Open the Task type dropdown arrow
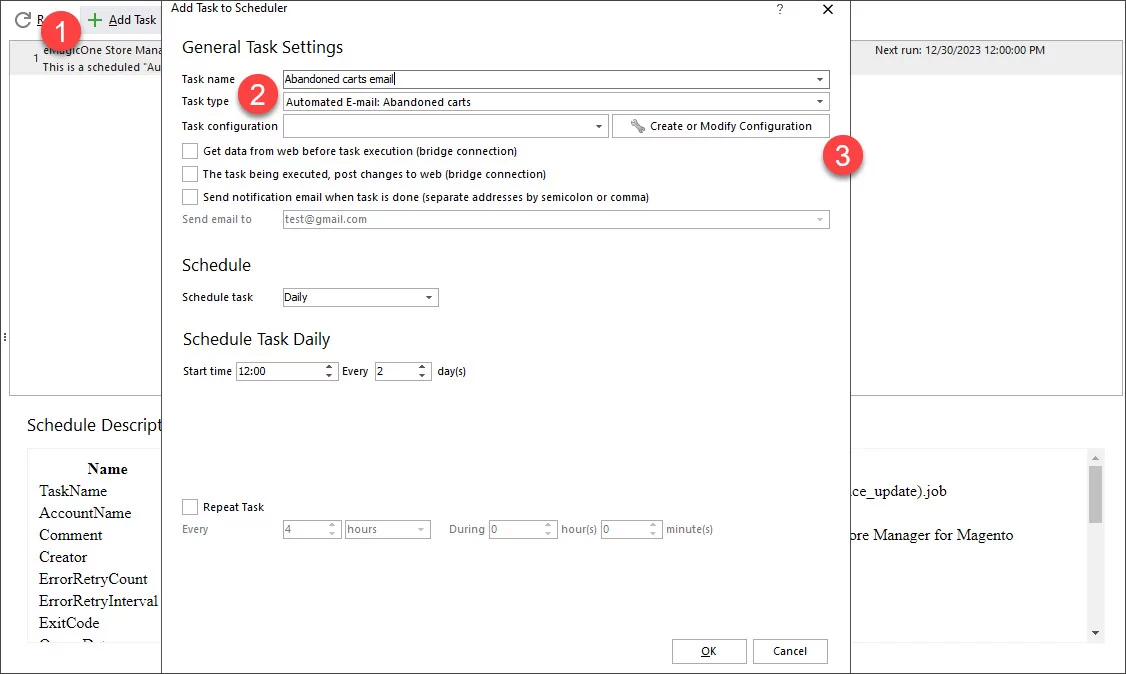This screenshot has height=674, width=1126. pyautogui.click(x=820, y=102)
